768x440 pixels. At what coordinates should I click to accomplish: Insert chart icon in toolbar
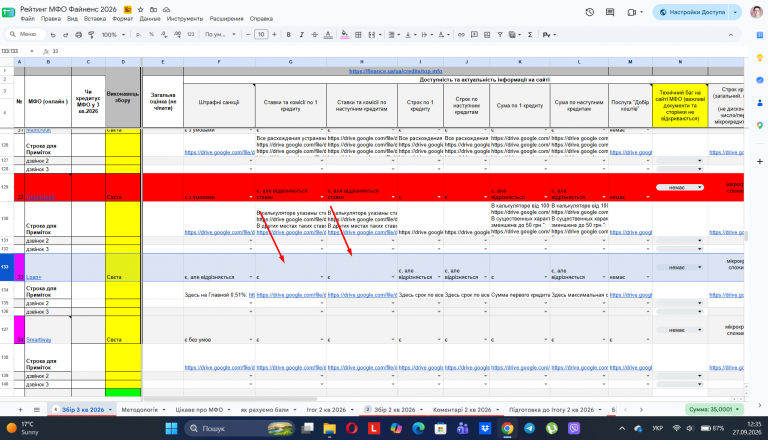click(x=487, y=35)
